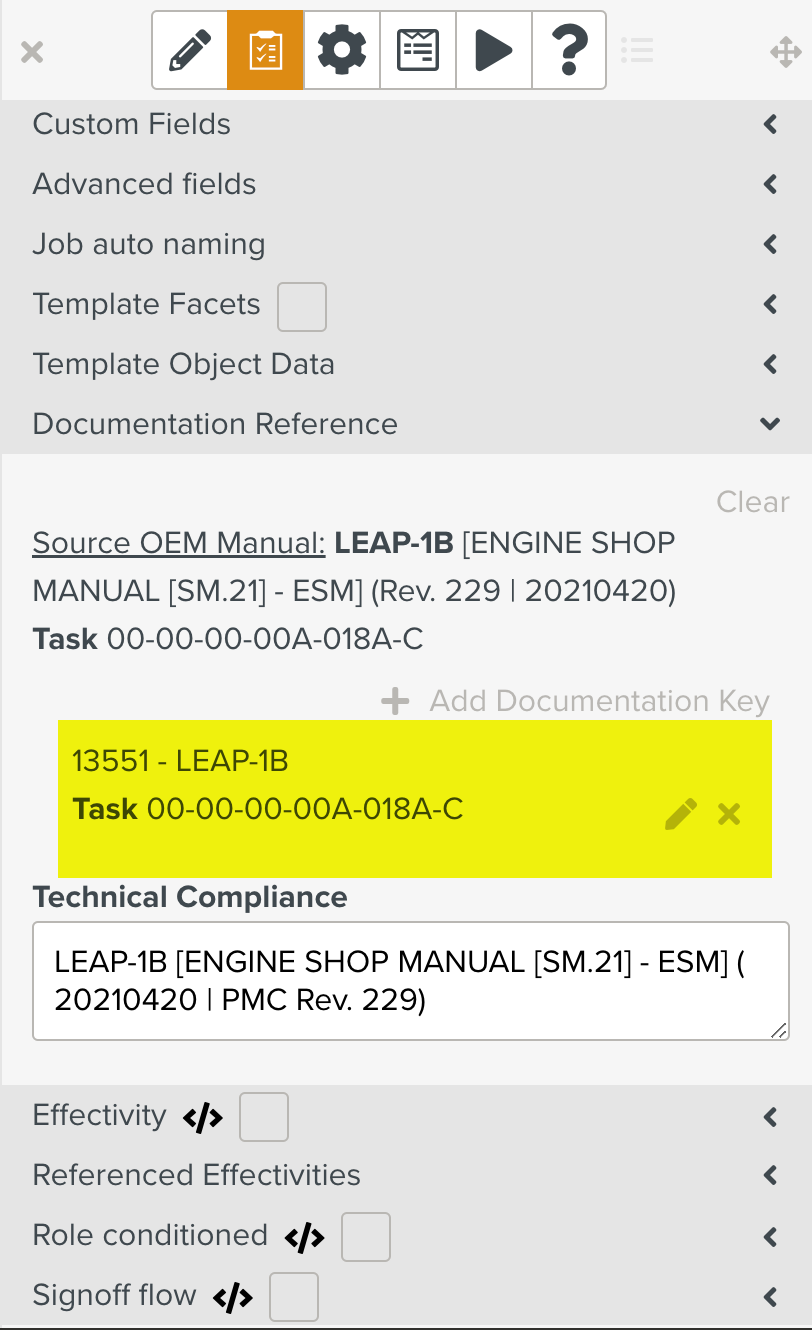Viewport: 812px width, 1330px height.
Task: Expand the Advanced fields section
Action: tap(770, 184)
